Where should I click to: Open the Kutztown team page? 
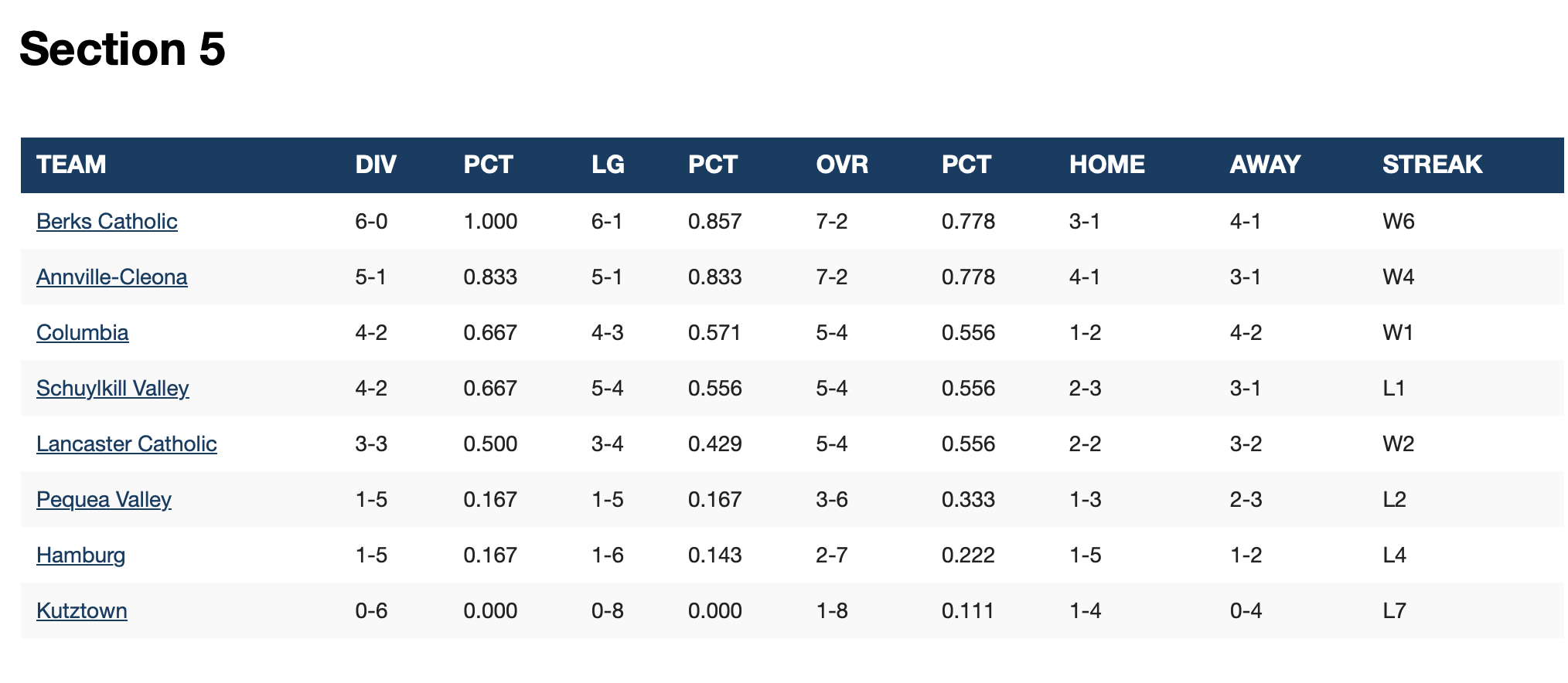81,611
